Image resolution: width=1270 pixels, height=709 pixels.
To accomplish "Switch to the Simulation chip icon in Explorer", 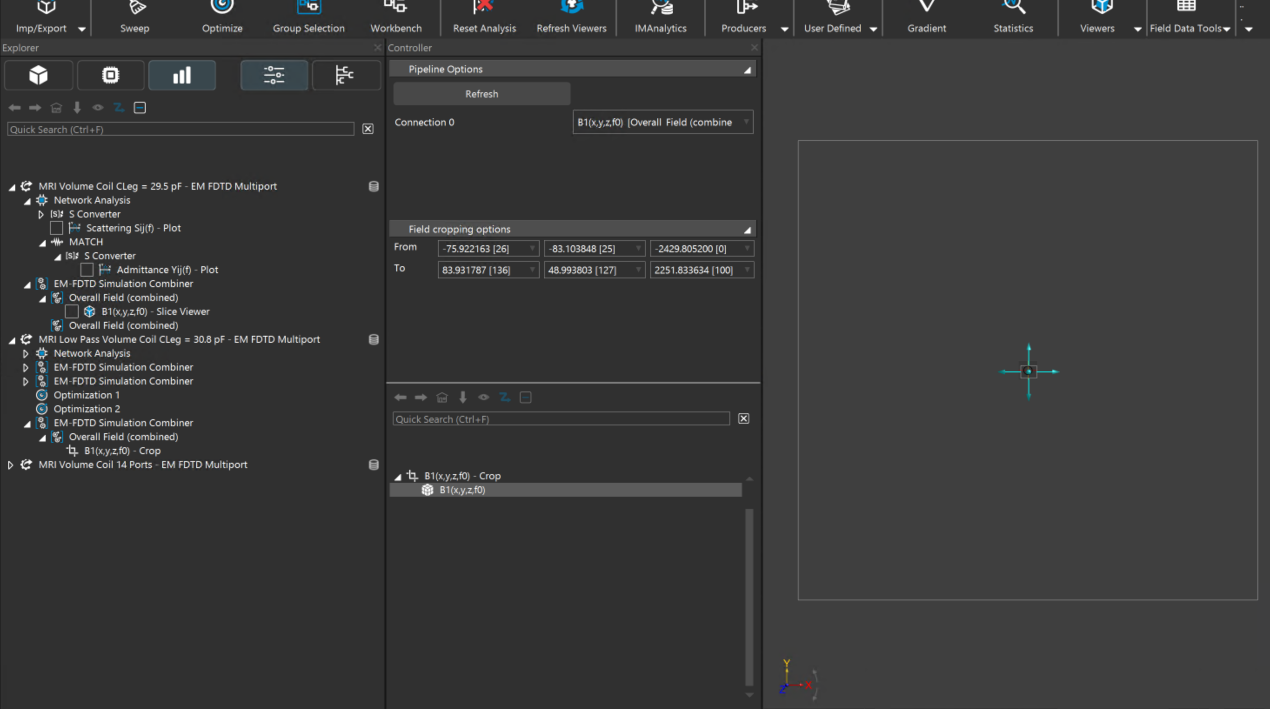I will click(110, 75).
